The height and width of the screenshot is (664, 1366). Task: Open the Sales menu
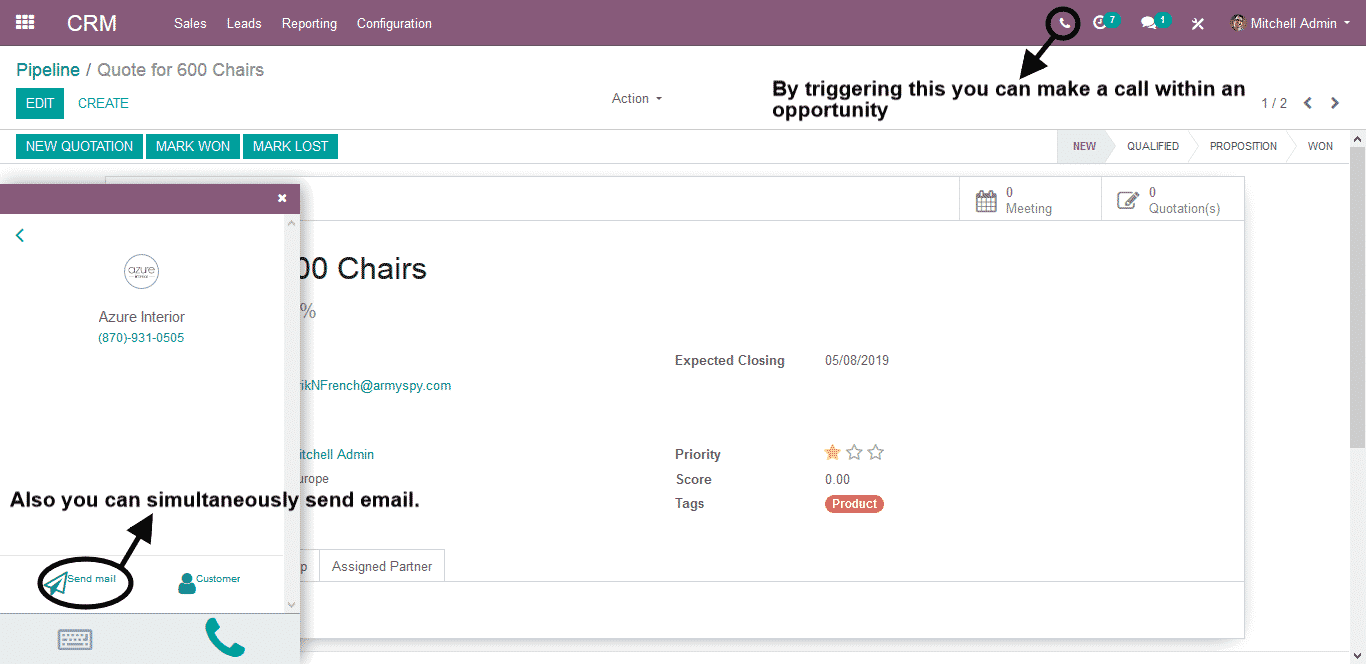pos(190,23)
